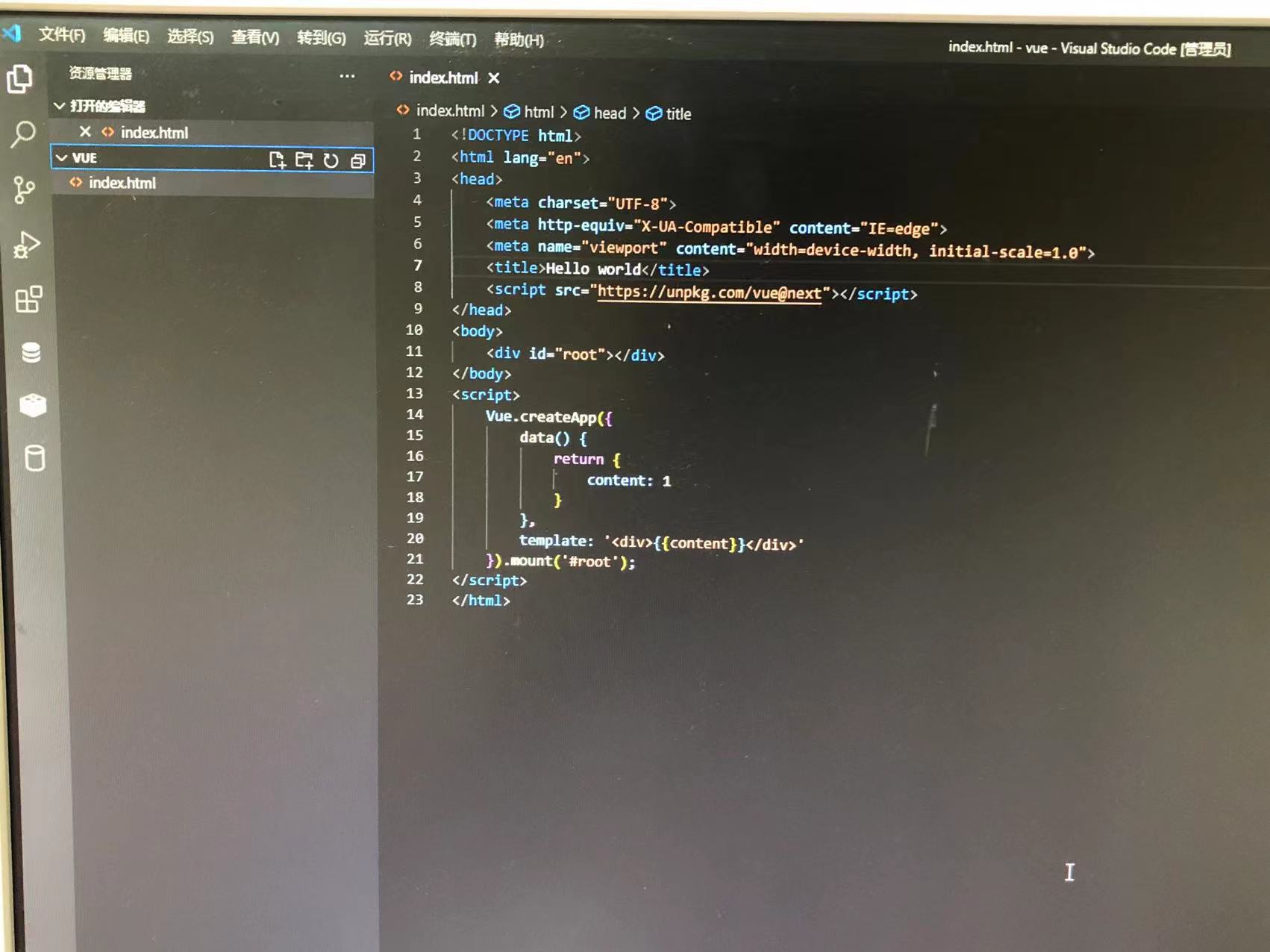This screenshot has height=952, width=1270.
Task: Follow the unpkg.com vue@next link
Action: click(x=709, y=292)
